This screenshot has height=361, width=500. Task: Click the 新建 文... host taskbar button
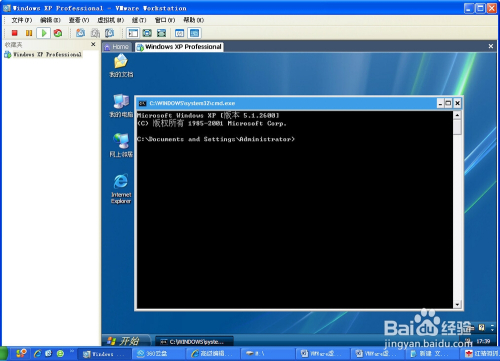(433, 354)
